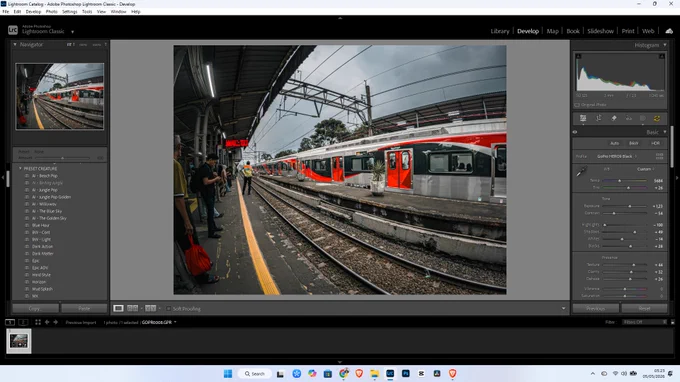The width and height of the screenshot is (680, 382).
Task: Collapse the Basic panel
Action: coord(665,132)
